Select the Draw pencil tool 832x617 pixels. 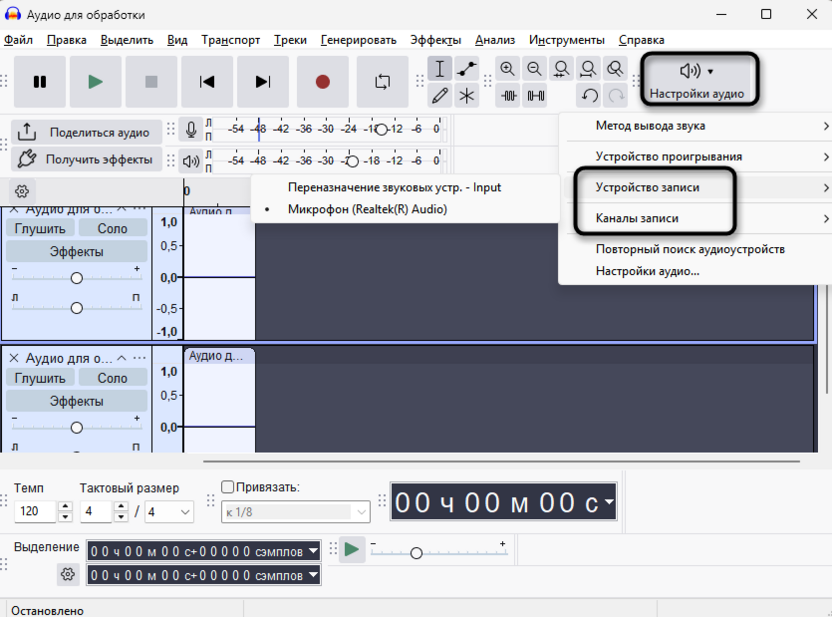click(x=440, y=96)
